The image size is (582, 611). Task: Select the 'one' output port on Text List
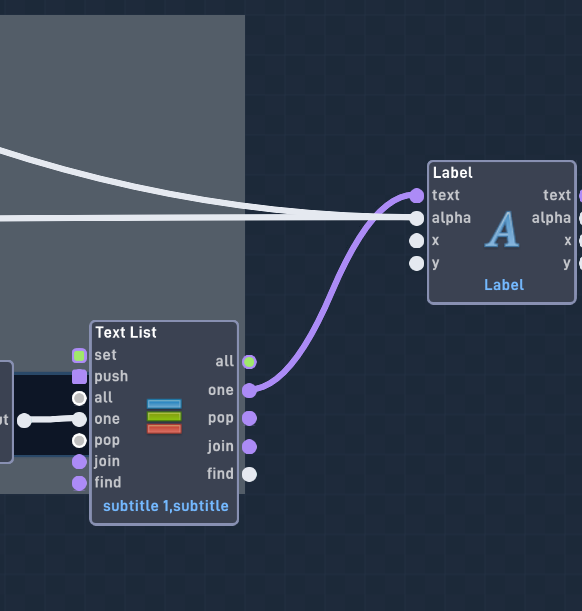tap(249, 390)
